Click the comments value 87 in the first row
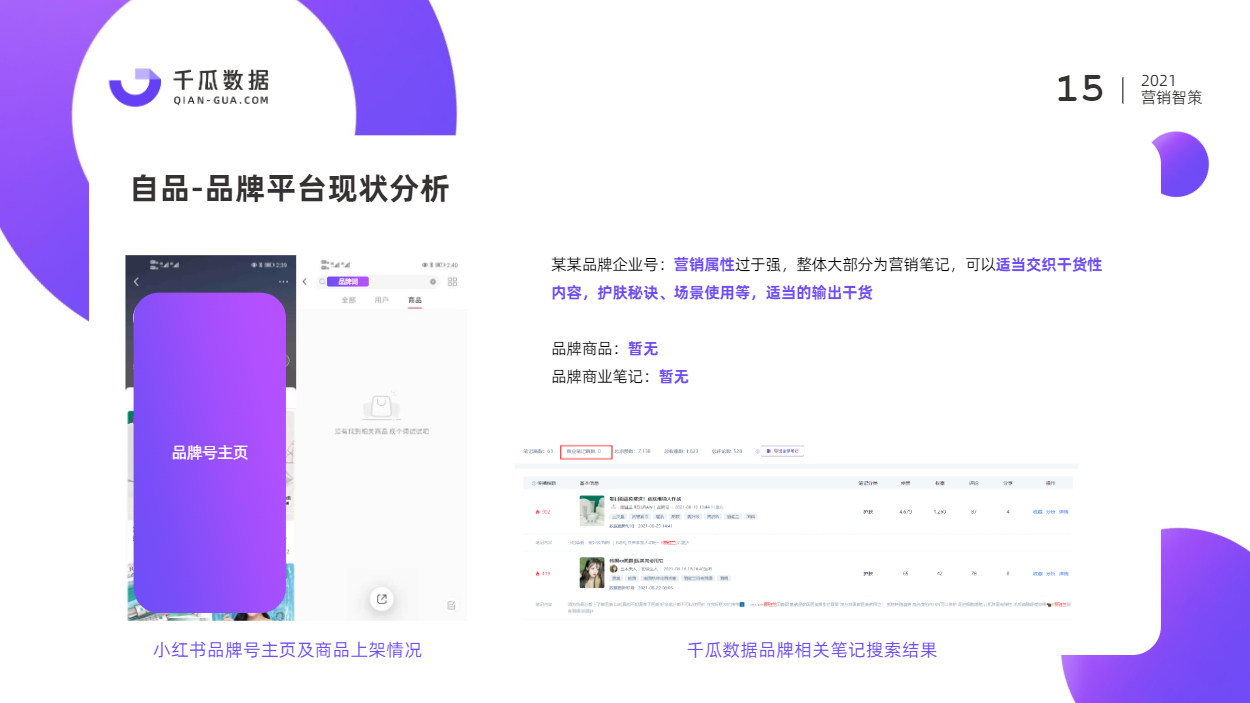Screen dimensions: 1250x703 click(x=974, y=512)
